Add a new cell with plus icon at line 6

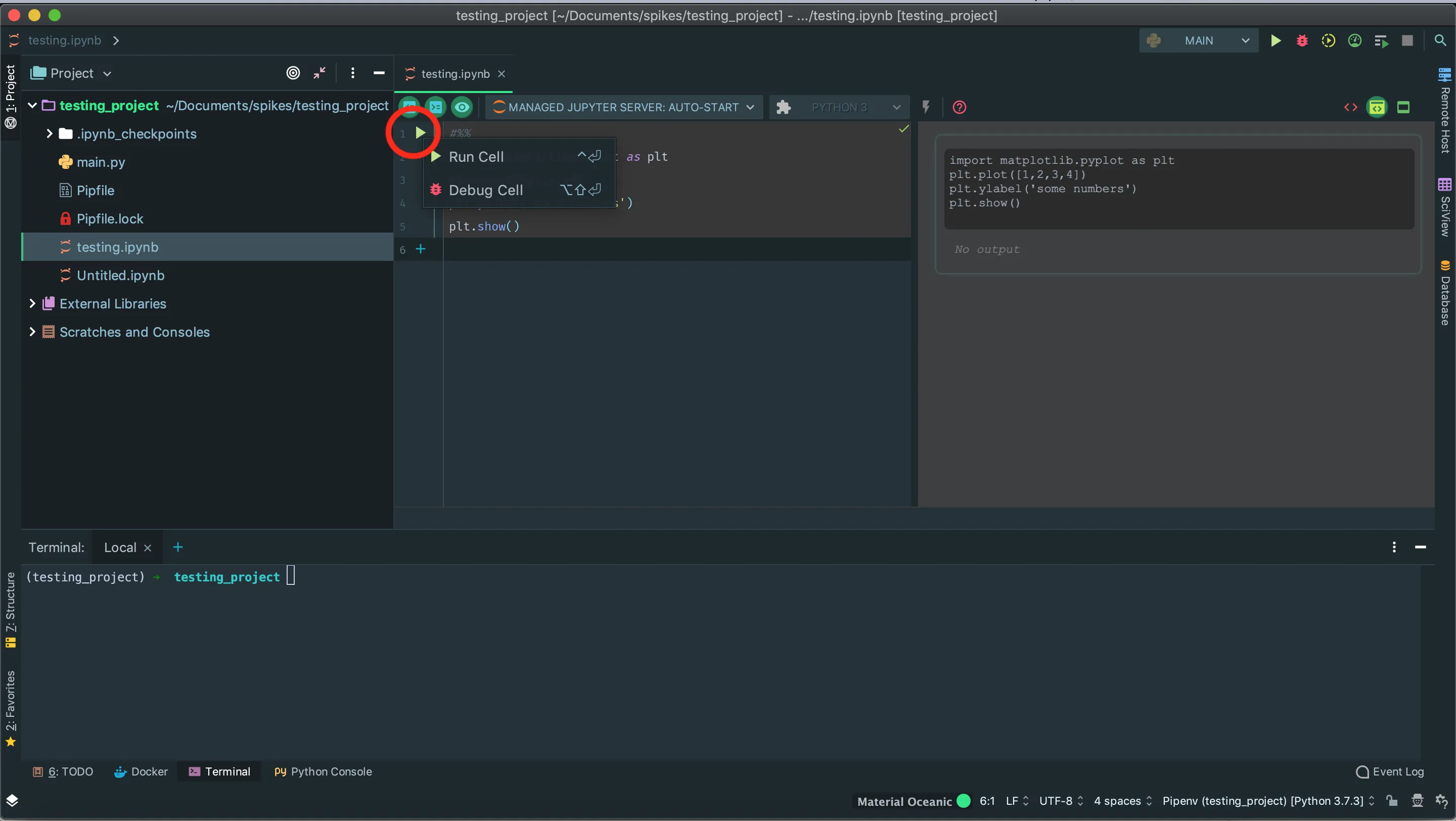[x=421, y=249]
